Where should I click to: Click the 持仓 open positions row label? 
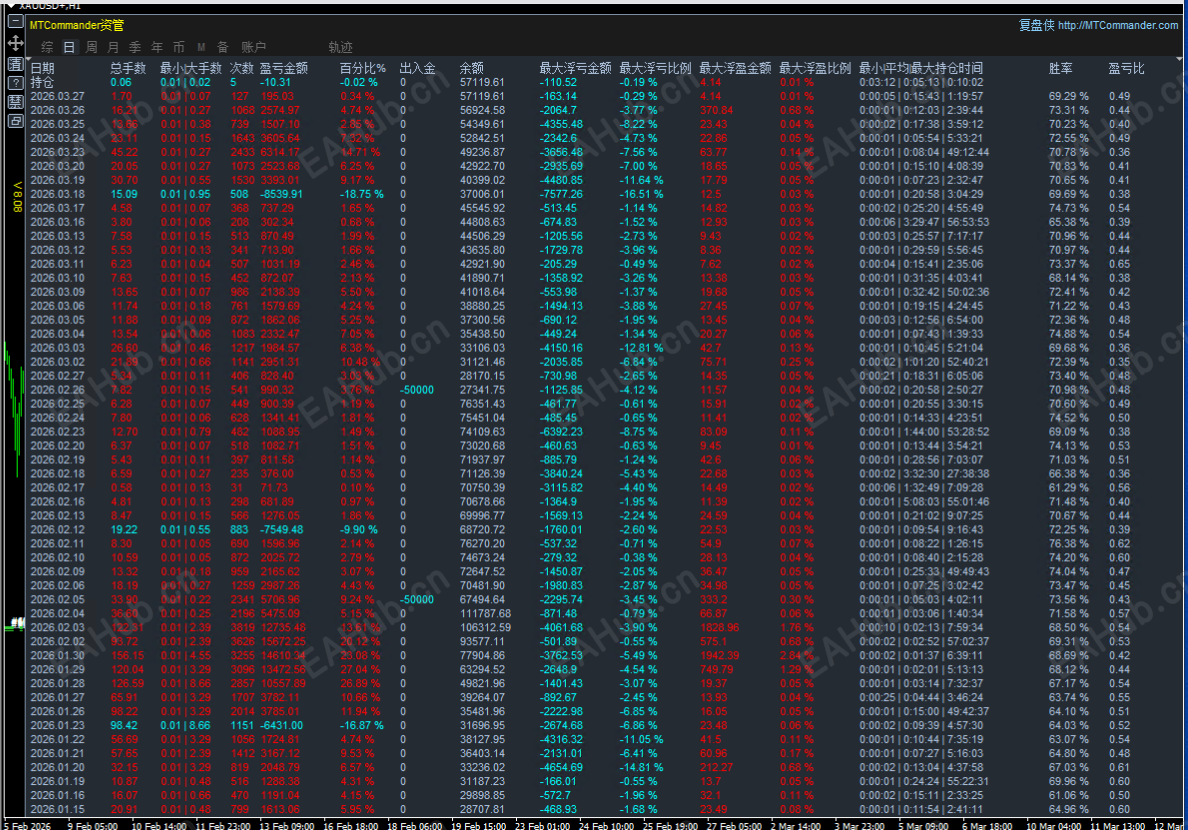point(42,82)
